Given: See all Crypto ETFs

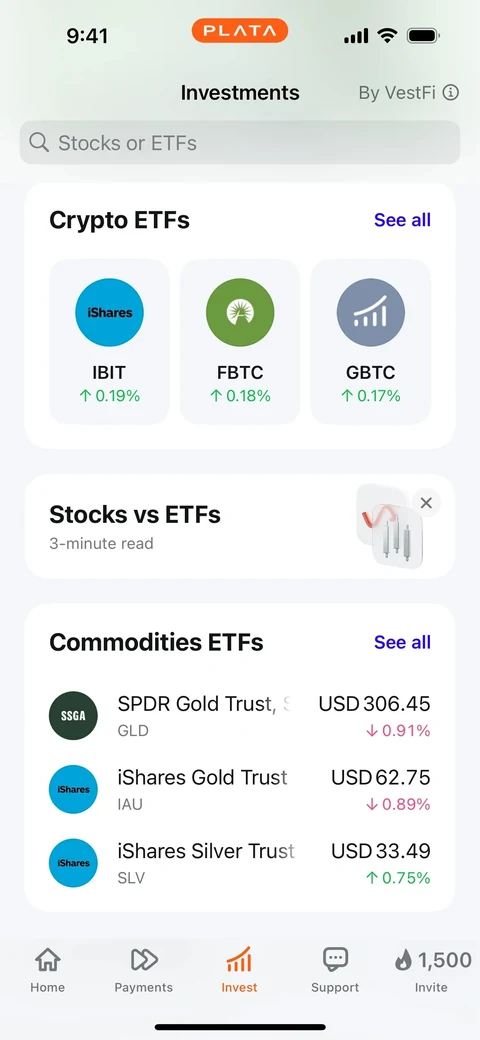Looking at the screenshot, I should [x=402, y=220].
